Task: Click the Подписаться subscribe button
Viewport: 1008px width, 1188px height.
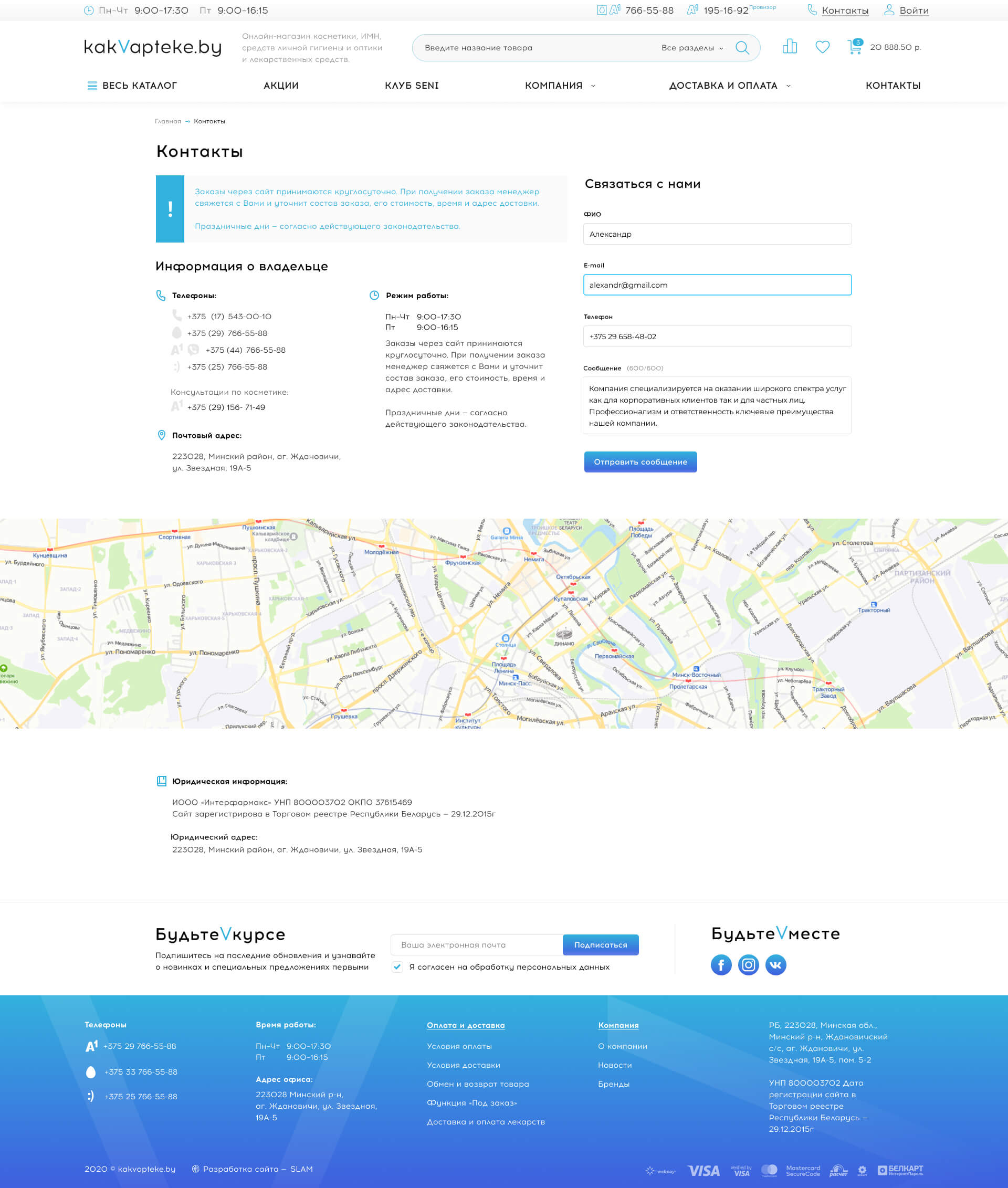Action: (600, 944)
